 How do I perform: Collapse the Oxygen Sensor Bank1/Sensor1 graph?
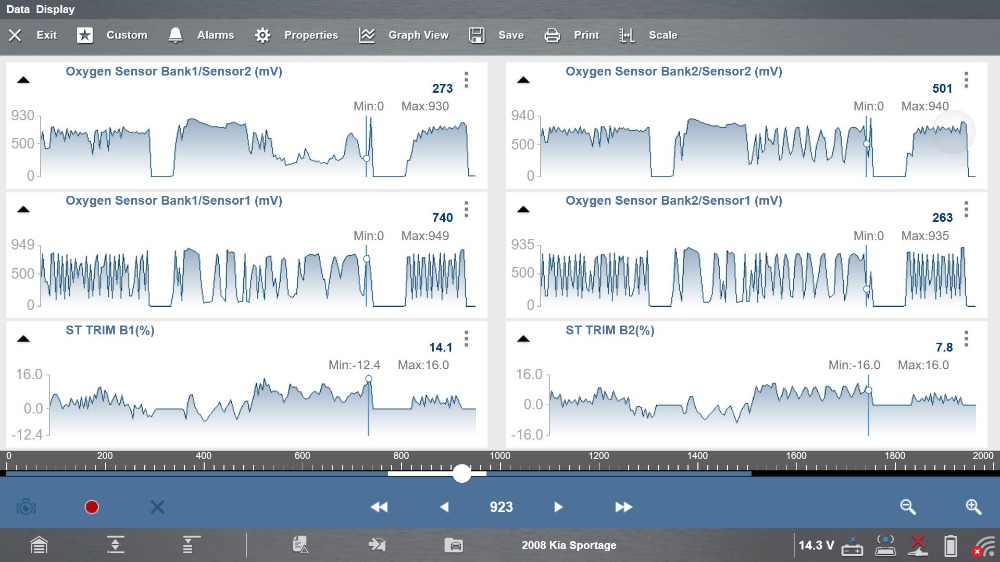click(x=24, y=209)
